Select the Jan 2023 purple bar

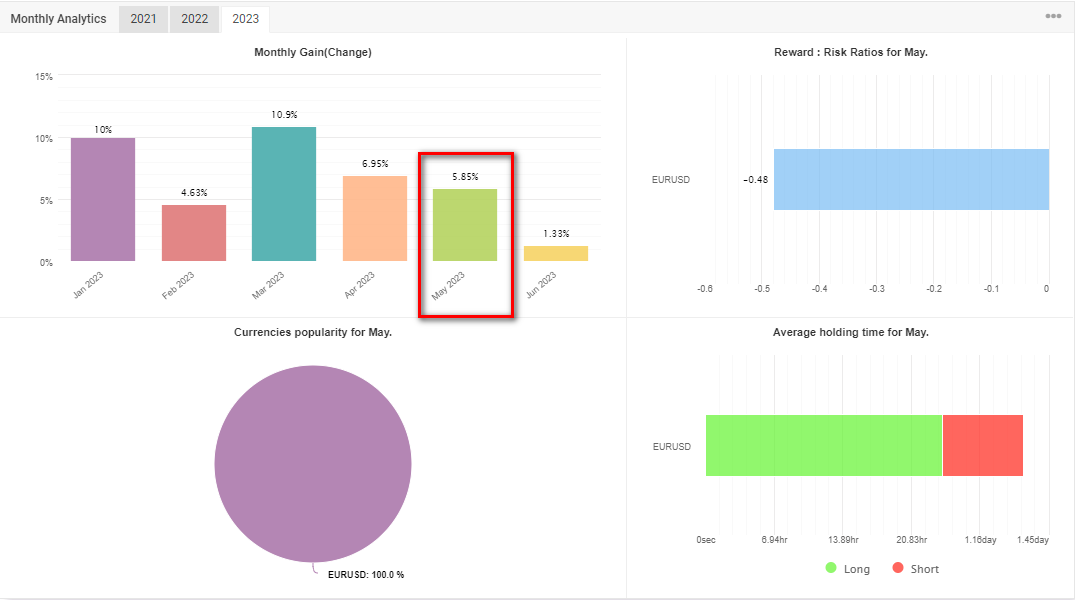(x=103, y=200)
